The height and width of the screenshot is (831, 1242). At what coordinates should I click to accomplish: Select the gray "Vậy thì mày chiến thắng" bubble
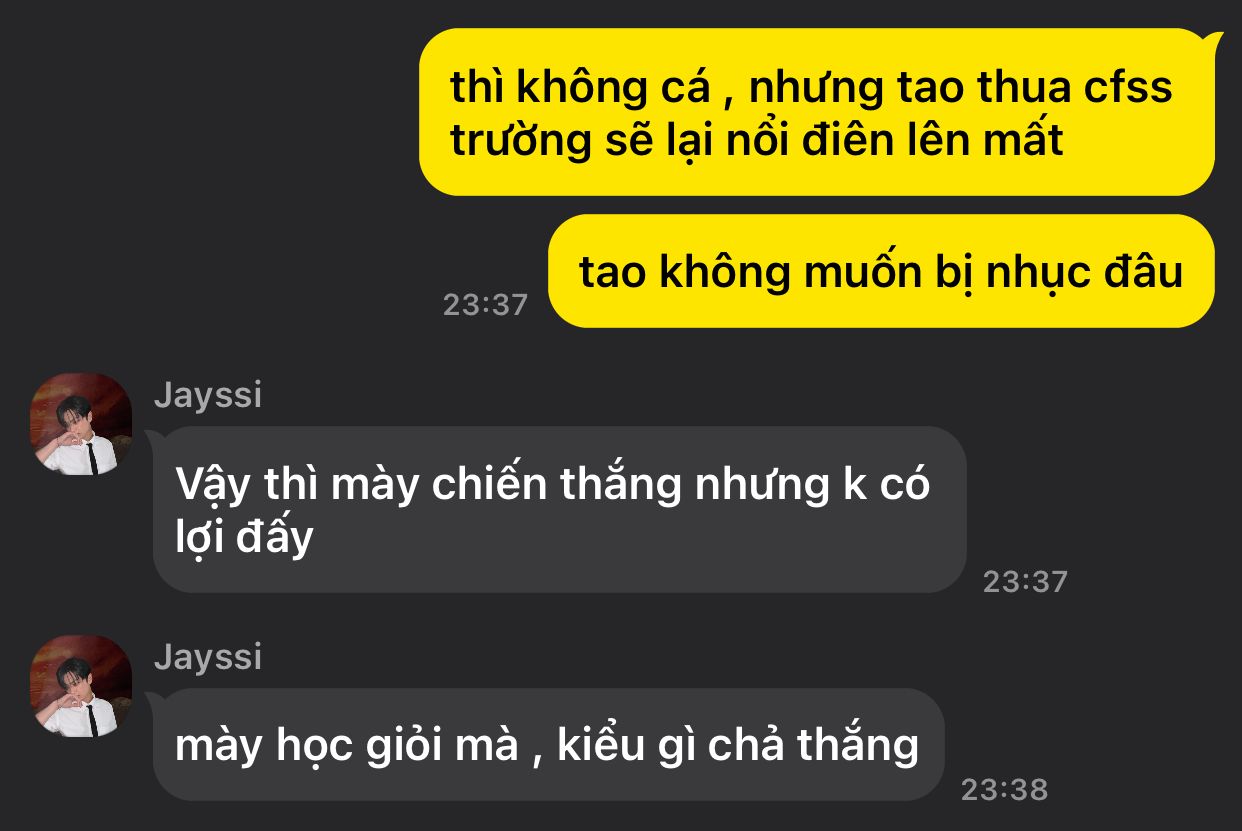[559, 510]
